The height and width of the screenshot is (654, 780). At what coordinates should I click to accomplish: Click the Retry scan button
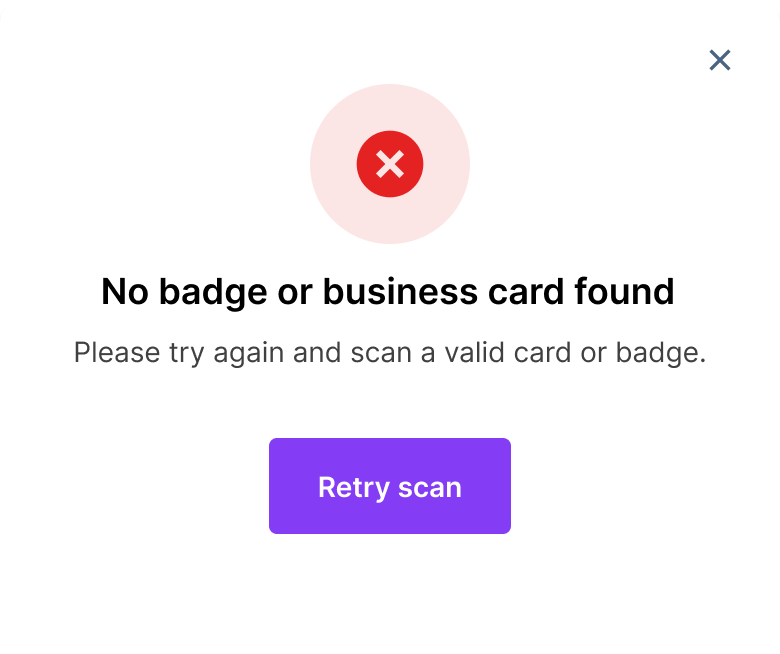pyautogui.click(x=390, y=486)
